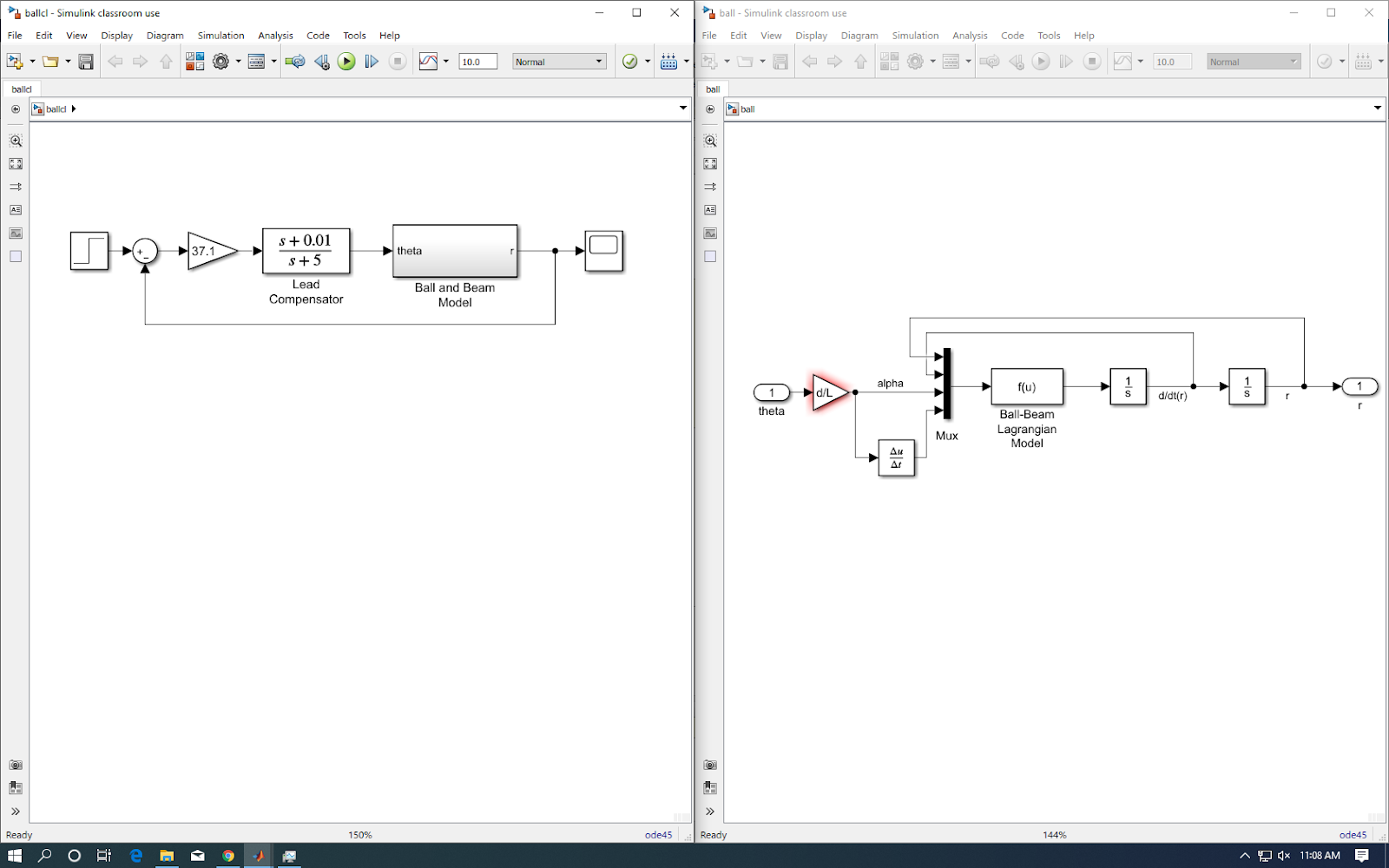The height and width of the screenshot is (868, 1389).
Task: Click Stop button in ballcl toolbar
Action: click(x=398, y=62)
